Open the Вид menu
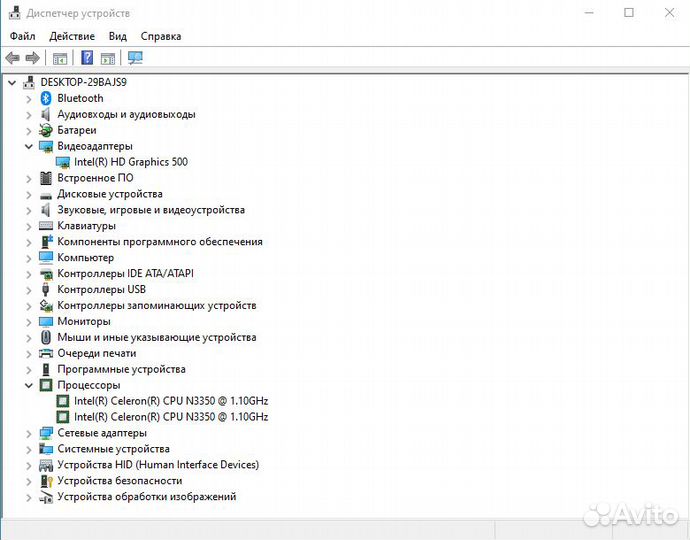Viewport: 690px width, 540px height. [x=117, y=36]
